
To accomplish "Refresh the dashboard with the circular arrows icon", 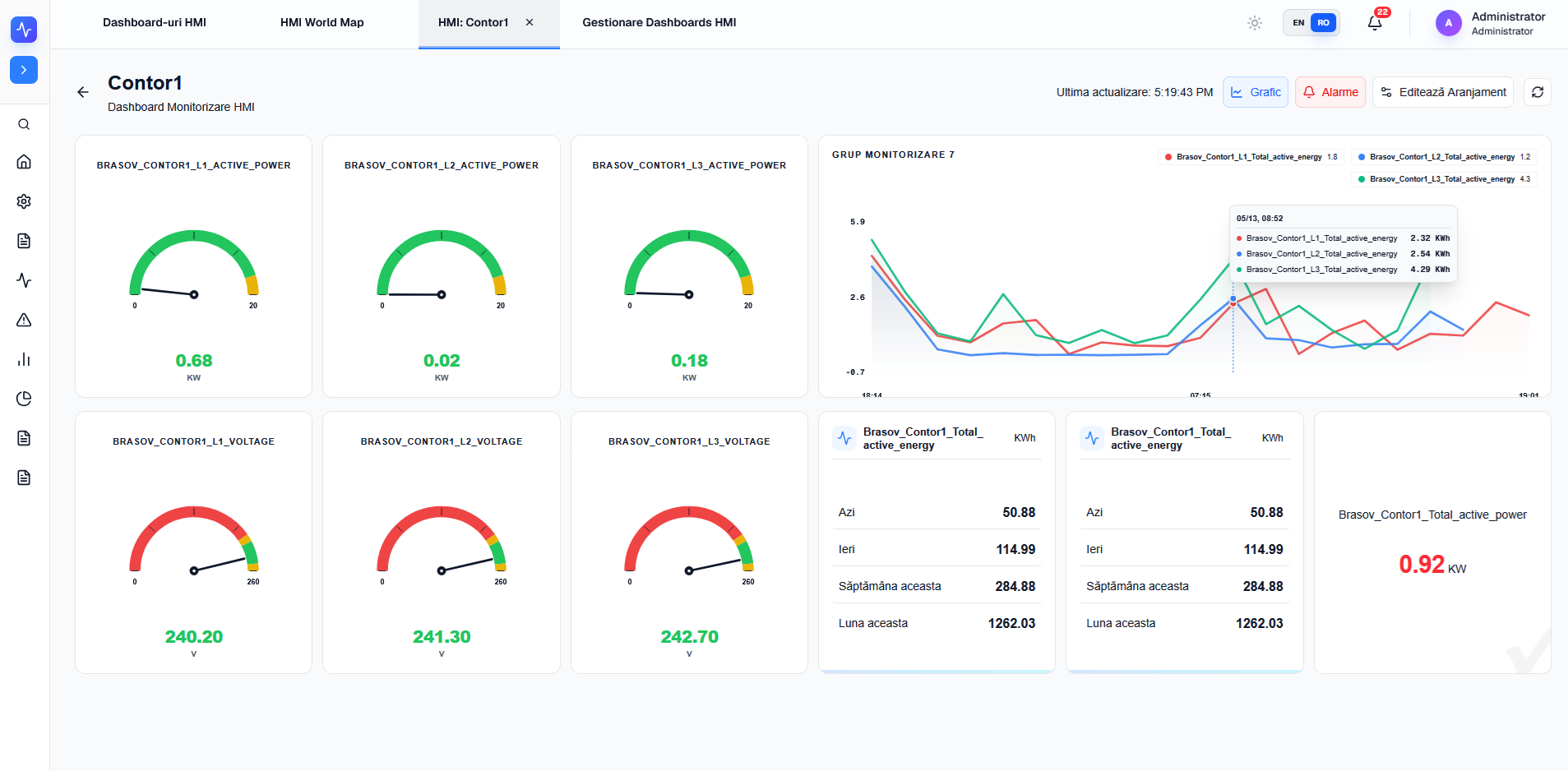I will (1538, 92).
